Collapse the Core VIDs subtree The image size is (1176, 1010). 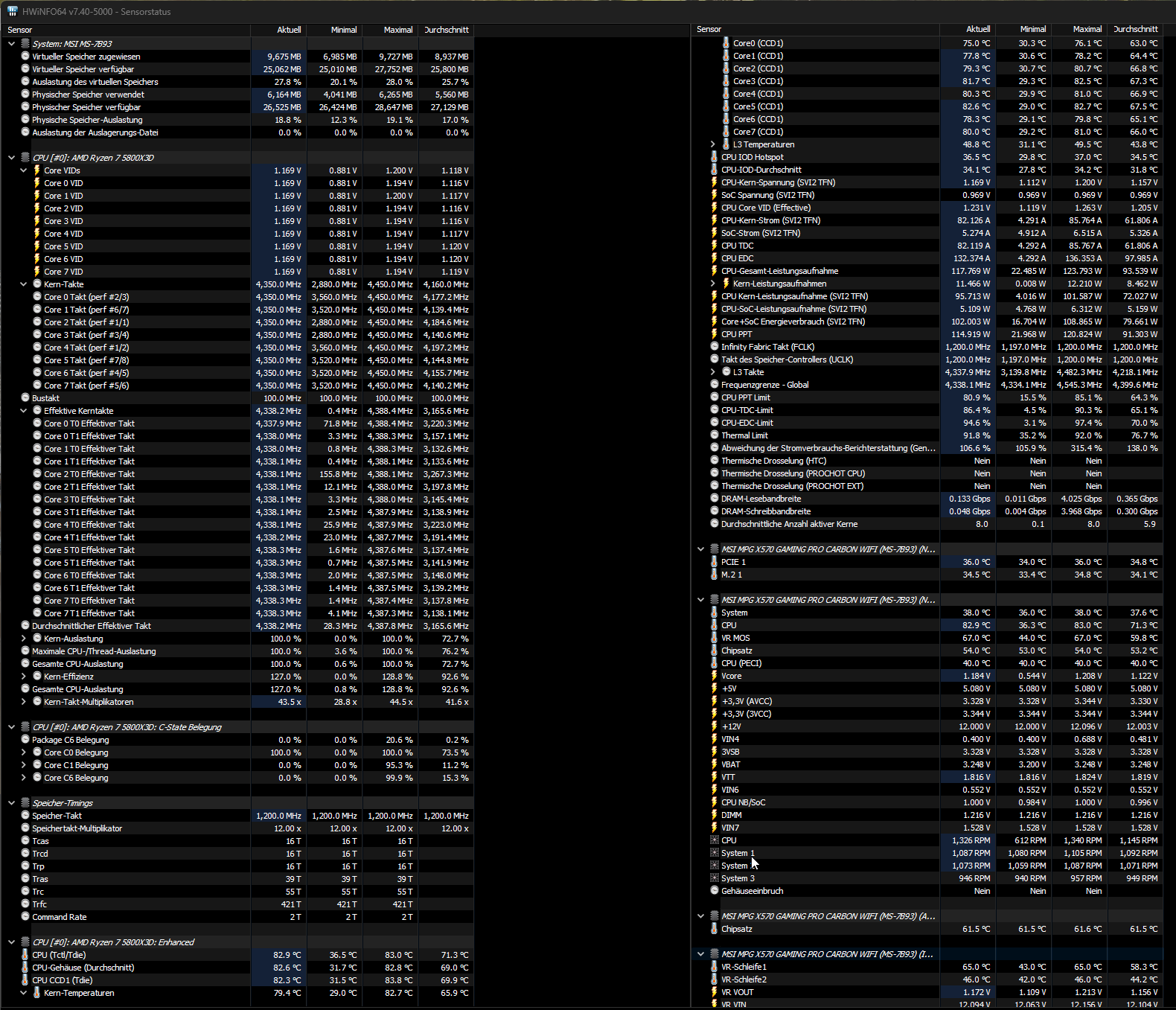pos(24,170)
